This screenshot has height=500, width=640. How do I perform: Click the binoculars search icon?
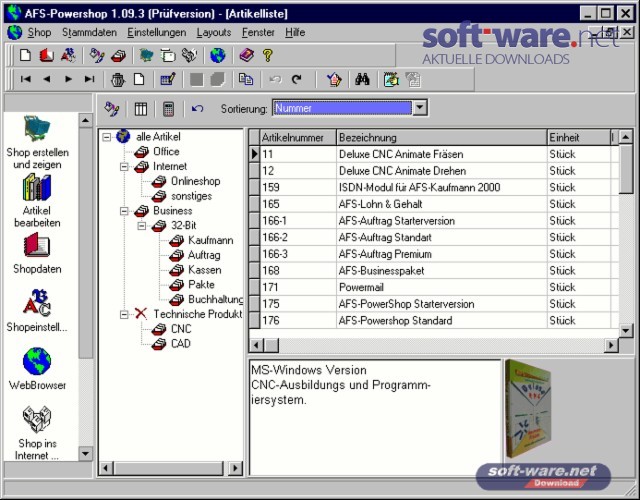pos(362,79)
